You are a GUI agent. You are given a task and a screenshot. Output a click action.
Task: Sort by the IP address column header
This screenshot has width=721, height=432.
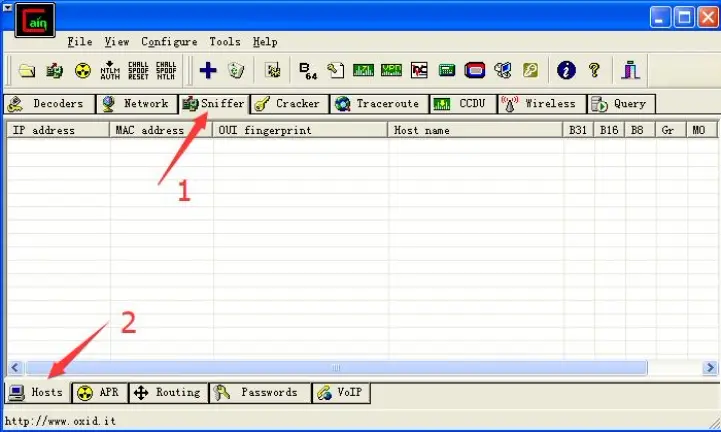[57, 130]
